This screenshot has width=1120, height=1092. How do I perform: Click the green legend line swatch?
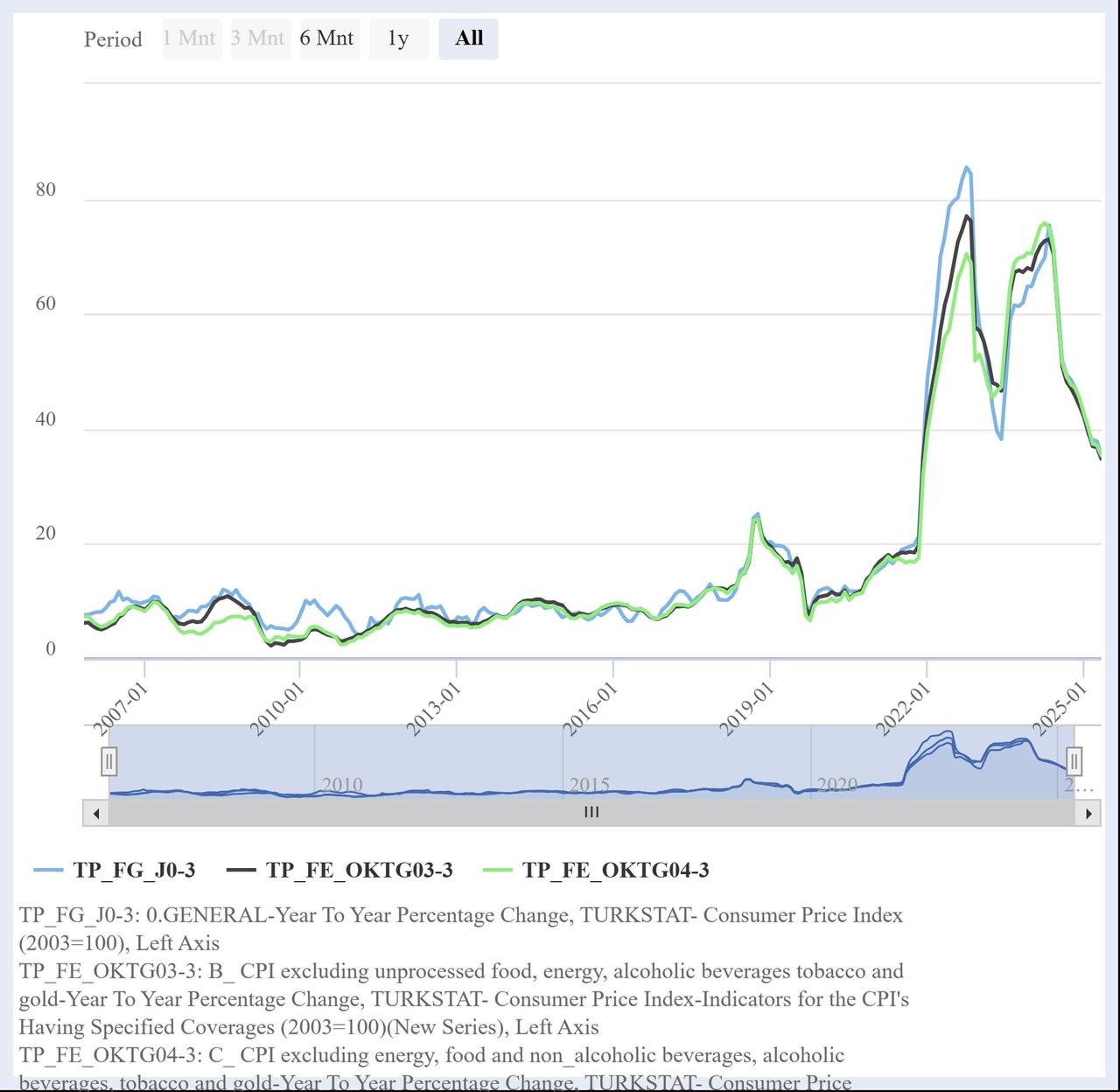click(x=497, y=870)
